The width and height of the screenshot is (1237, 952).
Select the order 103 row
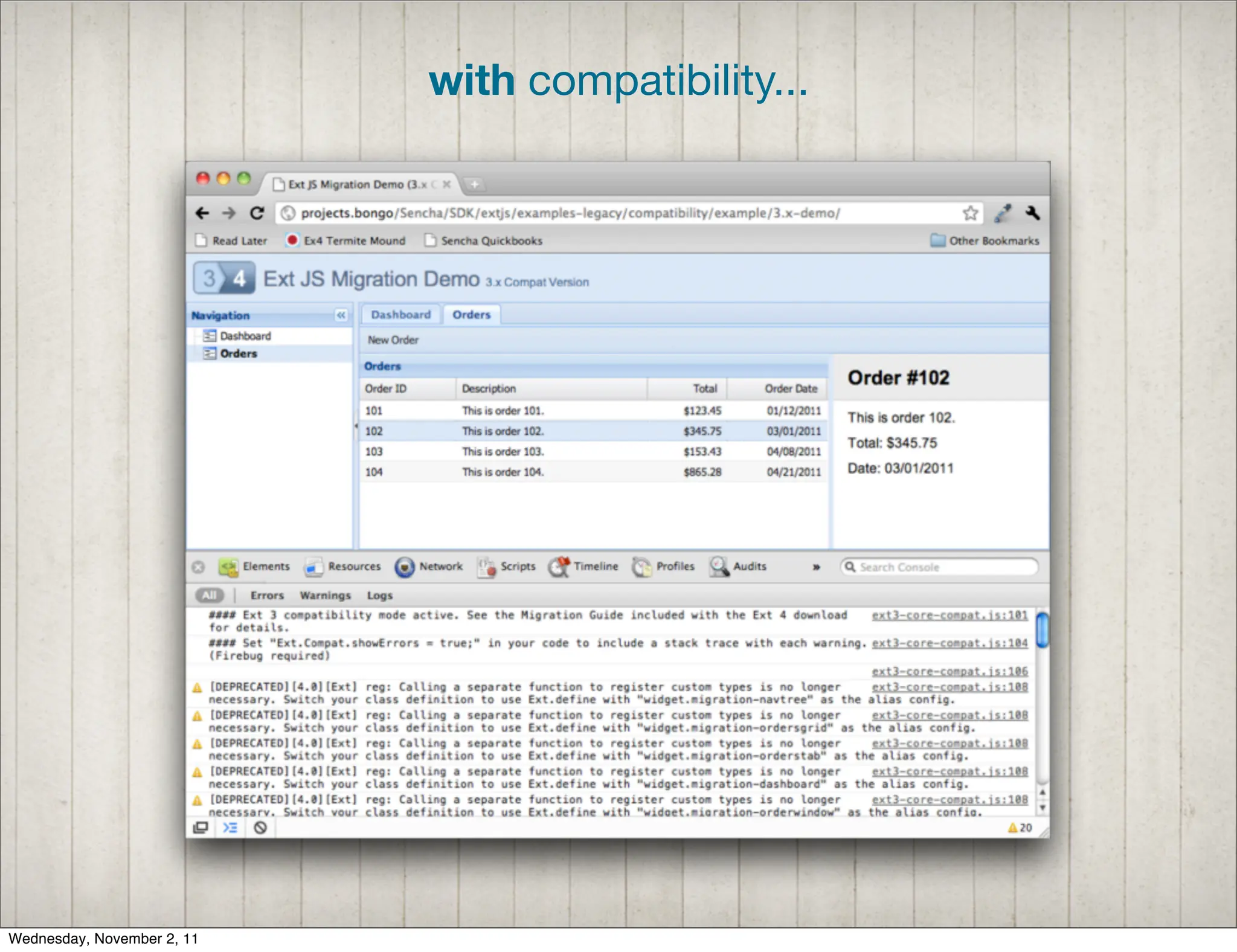(x=594, y=452)
